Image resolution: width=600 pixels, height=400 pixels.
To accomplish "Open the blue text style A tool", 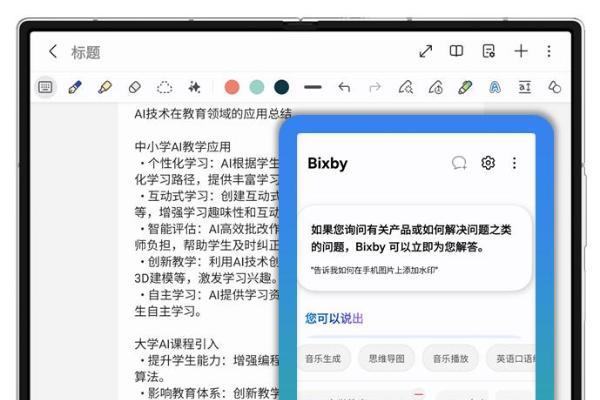I will (495, 88).
